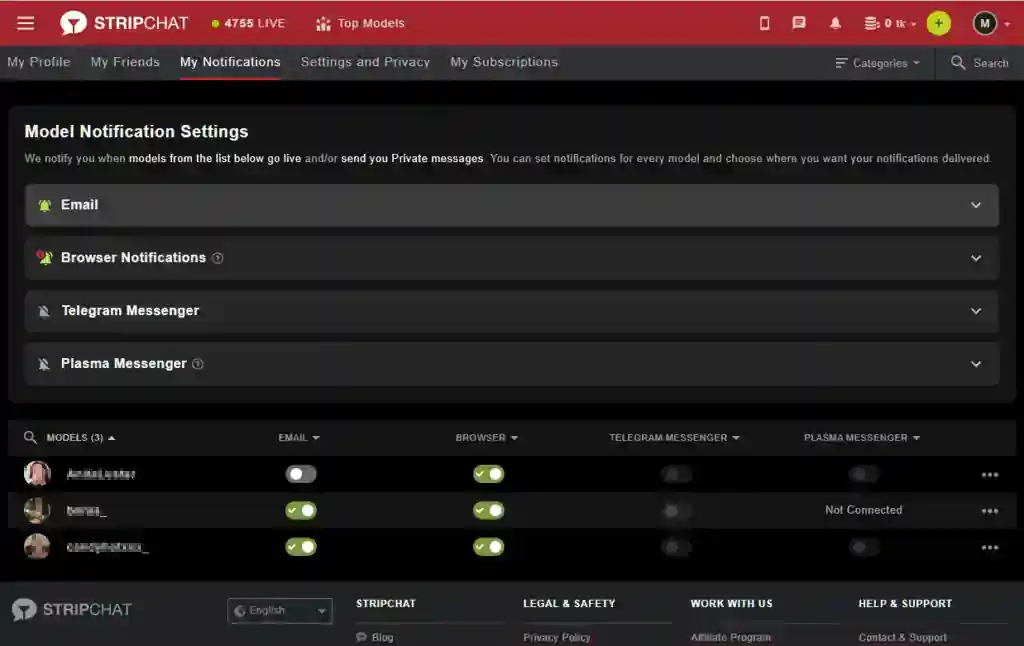Expand the Browser Notifications section
Screen dimensions: 1024x646
click(x=511, y=258)
